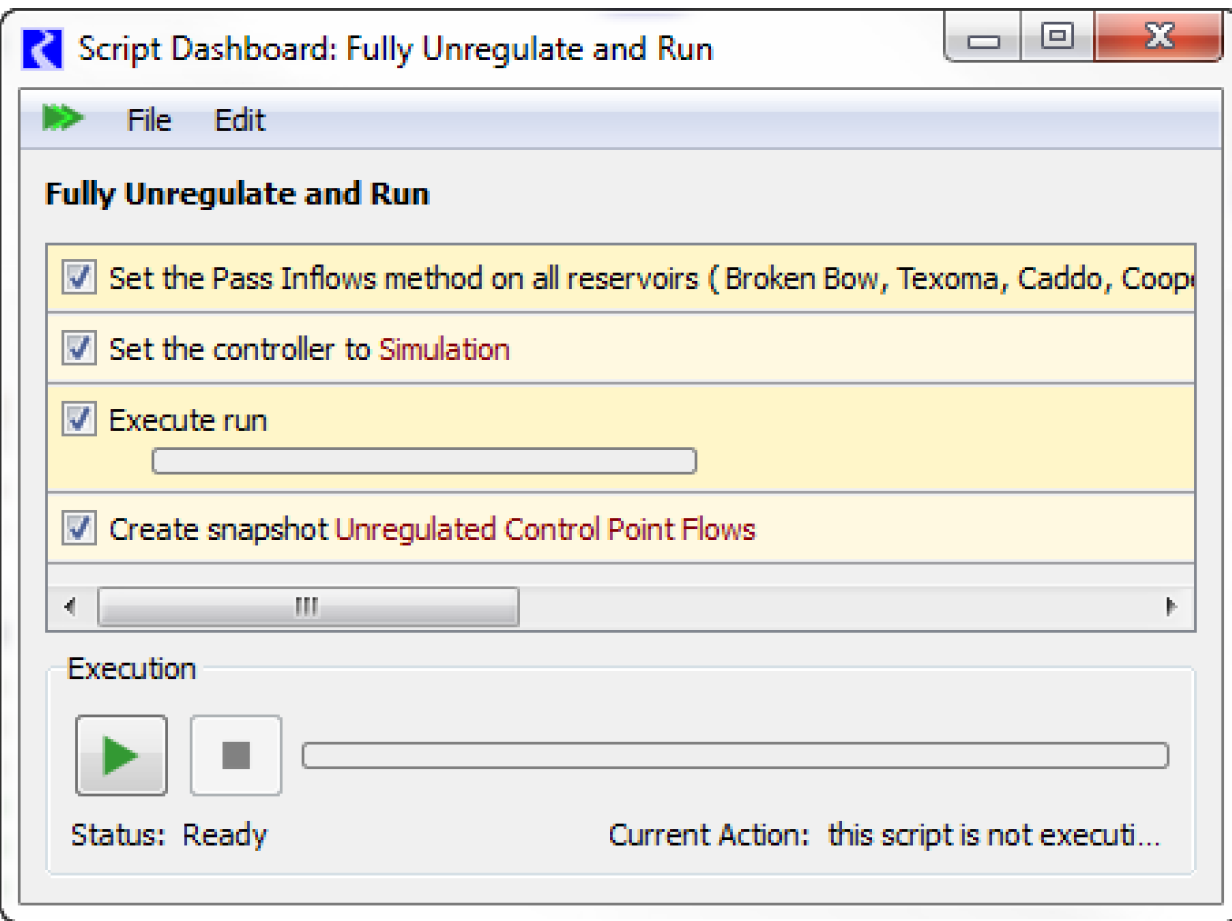
Task: Click the Simulation controller value link
Action: tap(444, 349)
